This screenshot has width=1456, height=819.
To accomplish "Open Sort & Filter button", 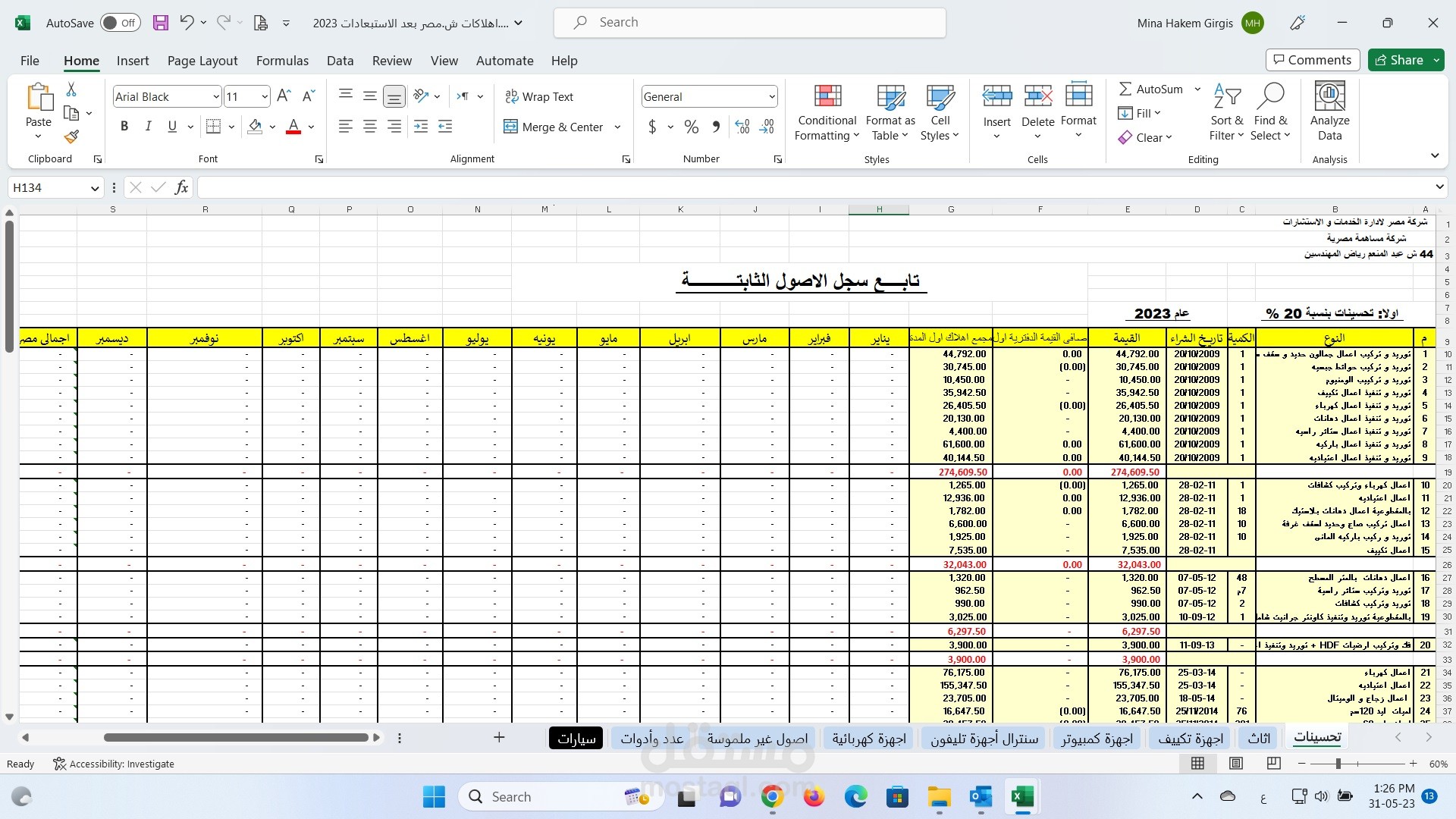I will coord(1226,112).
